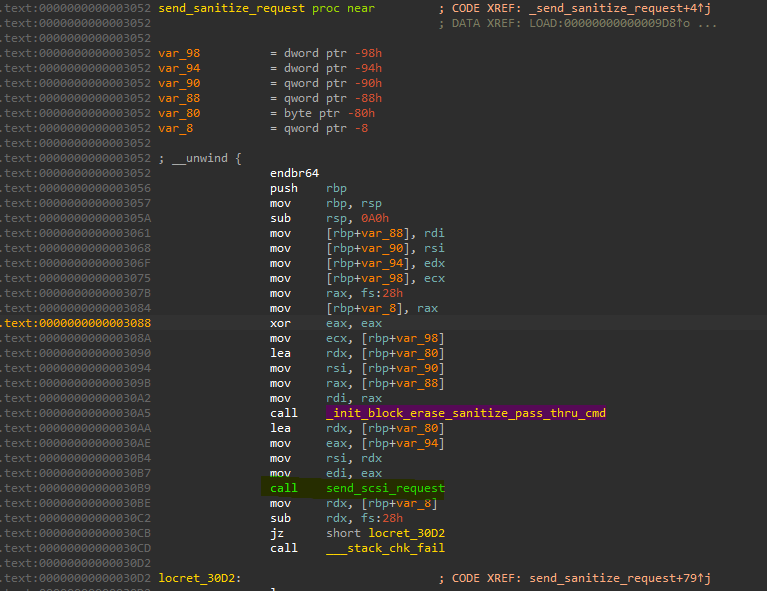The height and width of the screenshot is (591, 767).
Task: Follow jz target locret_30D2
Action: 406,533
